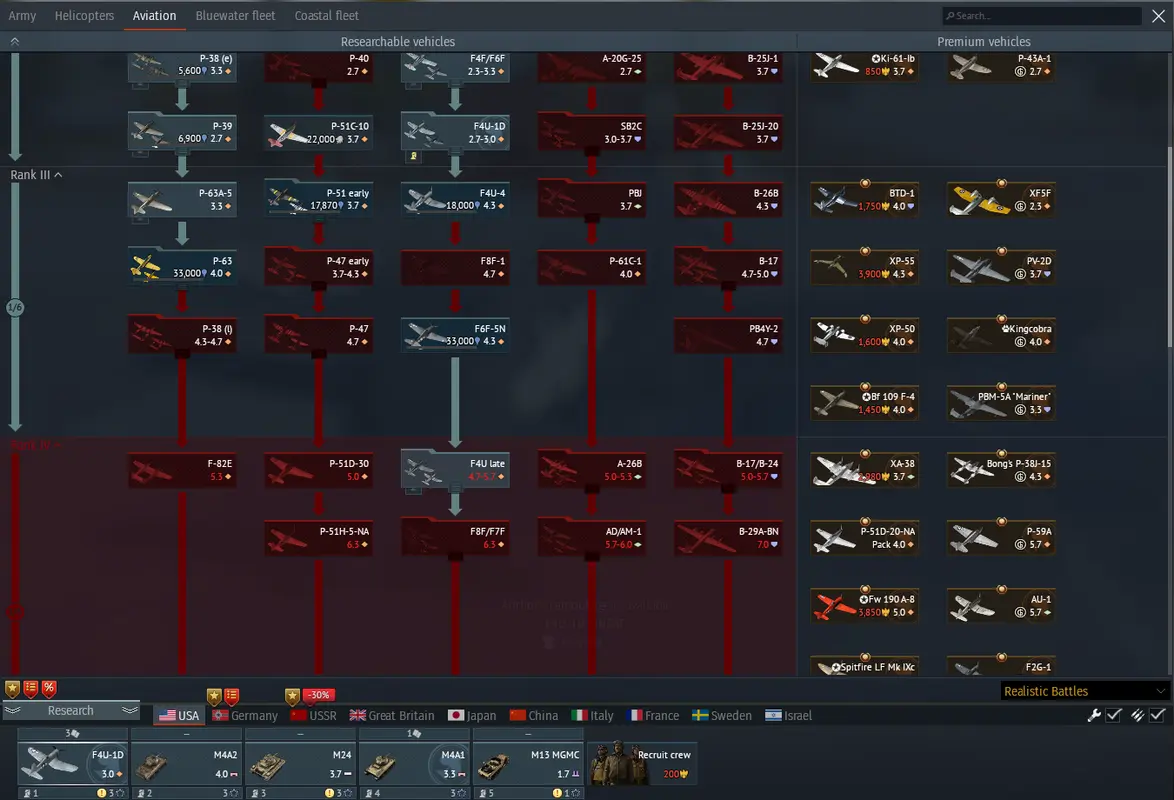Click the P-63 yellow aircraft card
The height and width of the screenshot is (800, 1174).
coord(181,267)
